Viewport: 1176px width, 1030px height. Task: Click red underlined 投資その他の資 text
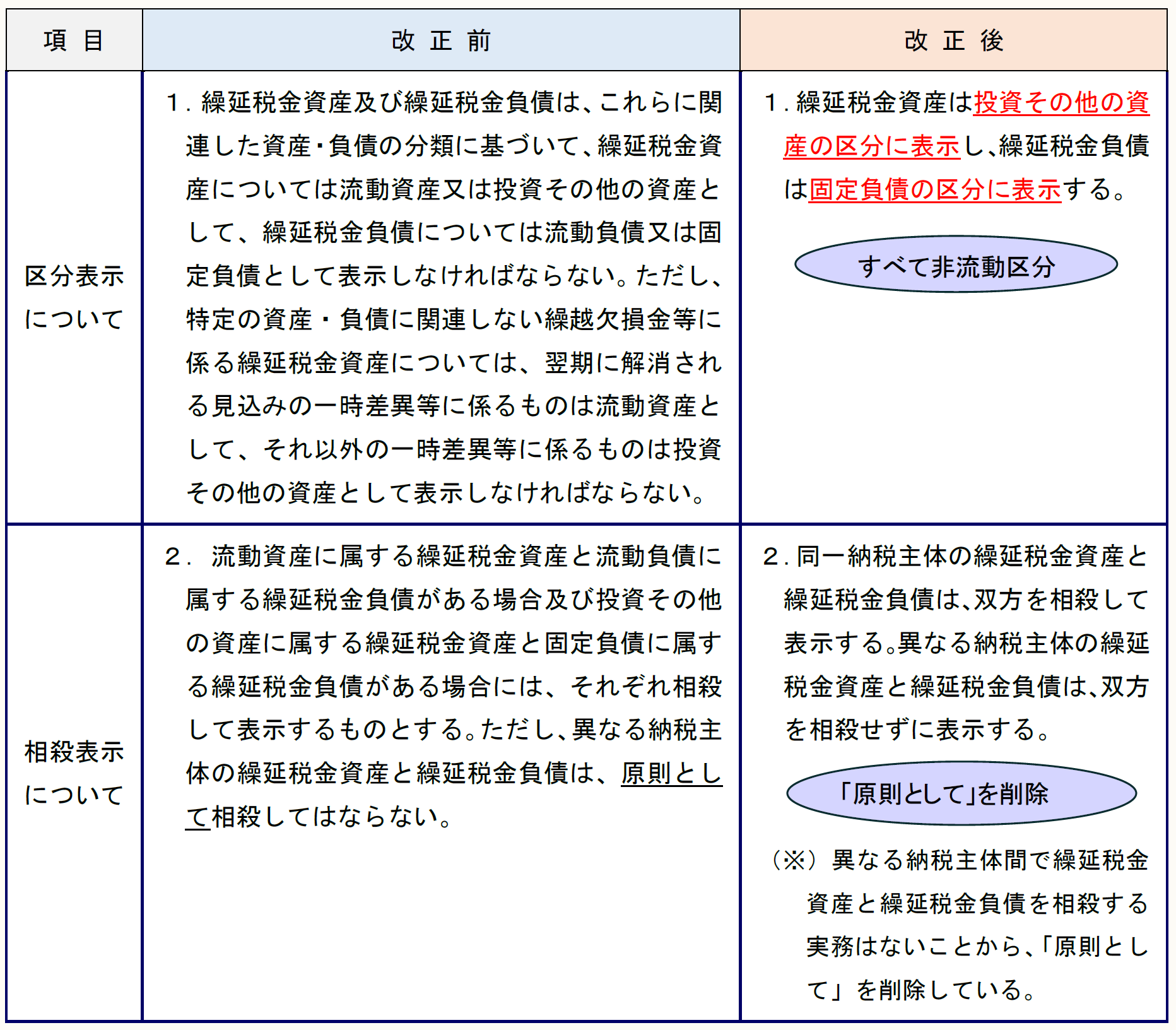pyautogui.click(x=1061, y=102)
